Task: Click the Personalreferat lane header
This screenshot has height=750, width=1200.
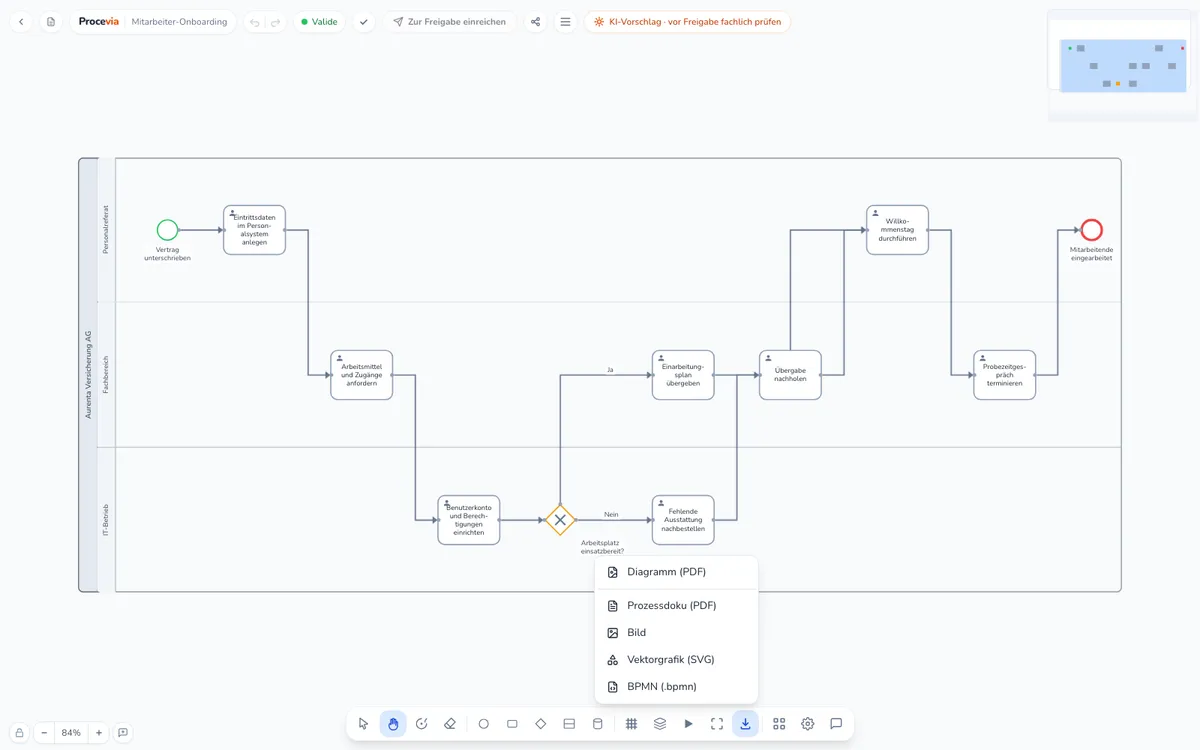Action: point(106,230)
